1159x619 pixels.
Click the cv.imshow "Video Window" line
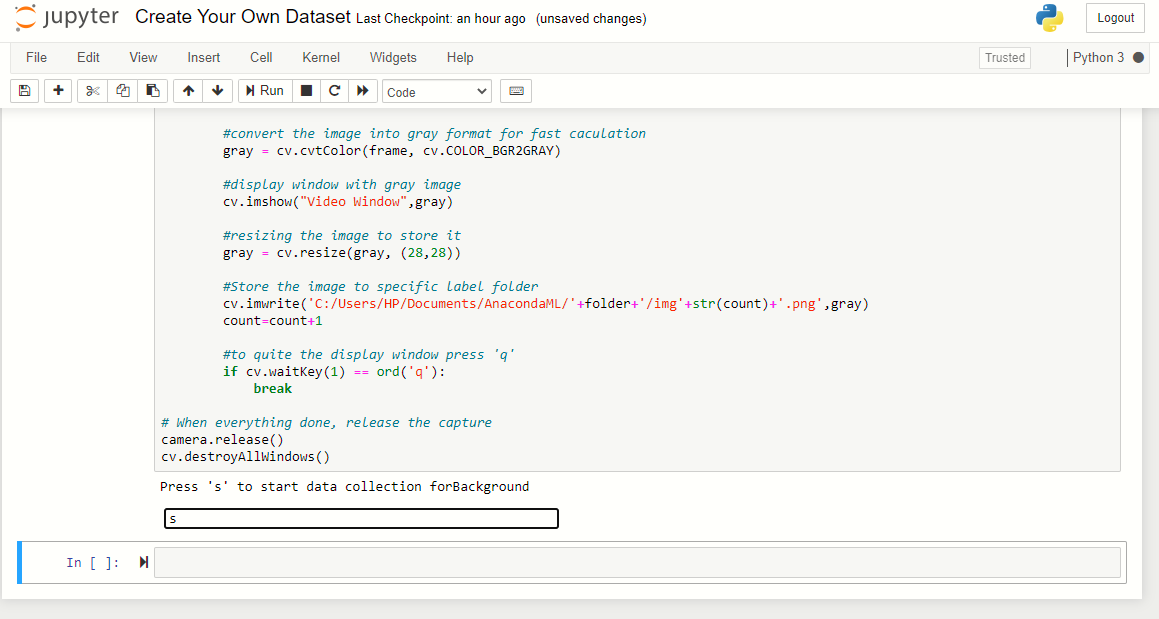(x=338, y=202)
